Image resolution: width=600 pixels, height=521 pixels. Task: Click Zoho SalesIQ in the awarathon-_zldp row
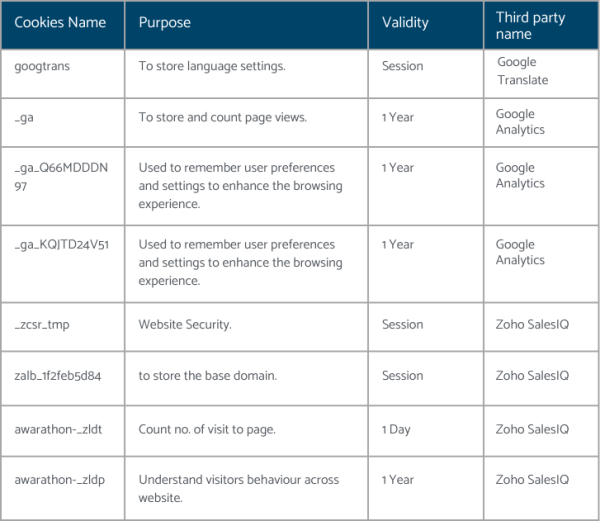pos(532,480)
